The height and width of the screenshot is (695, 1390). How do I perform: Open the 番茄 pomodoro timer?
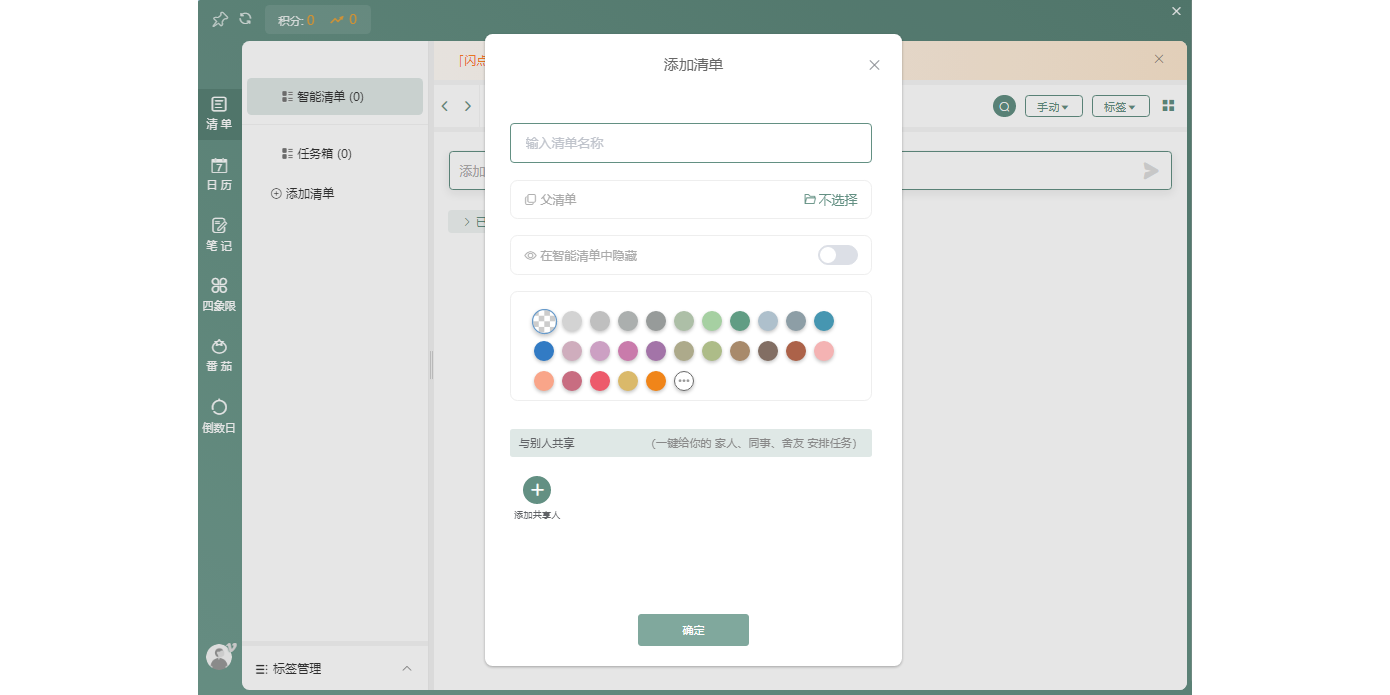tap(219, 354)
